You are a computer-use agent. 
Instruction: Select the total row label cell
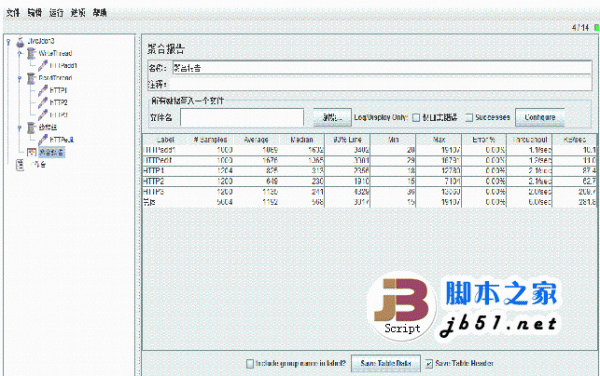pyautogui.click(x=165, y=202)
